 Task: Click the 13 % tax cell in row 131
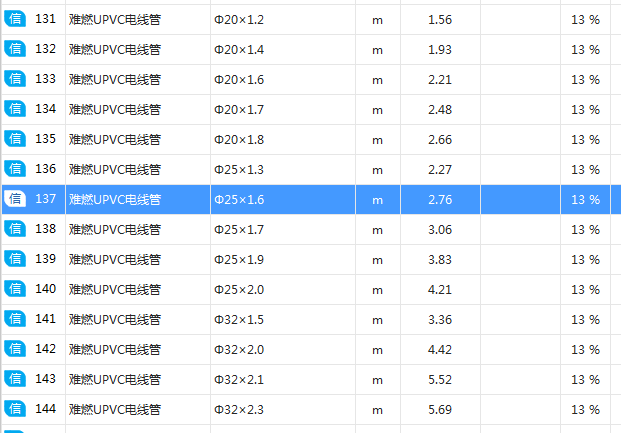click(585, 19)
